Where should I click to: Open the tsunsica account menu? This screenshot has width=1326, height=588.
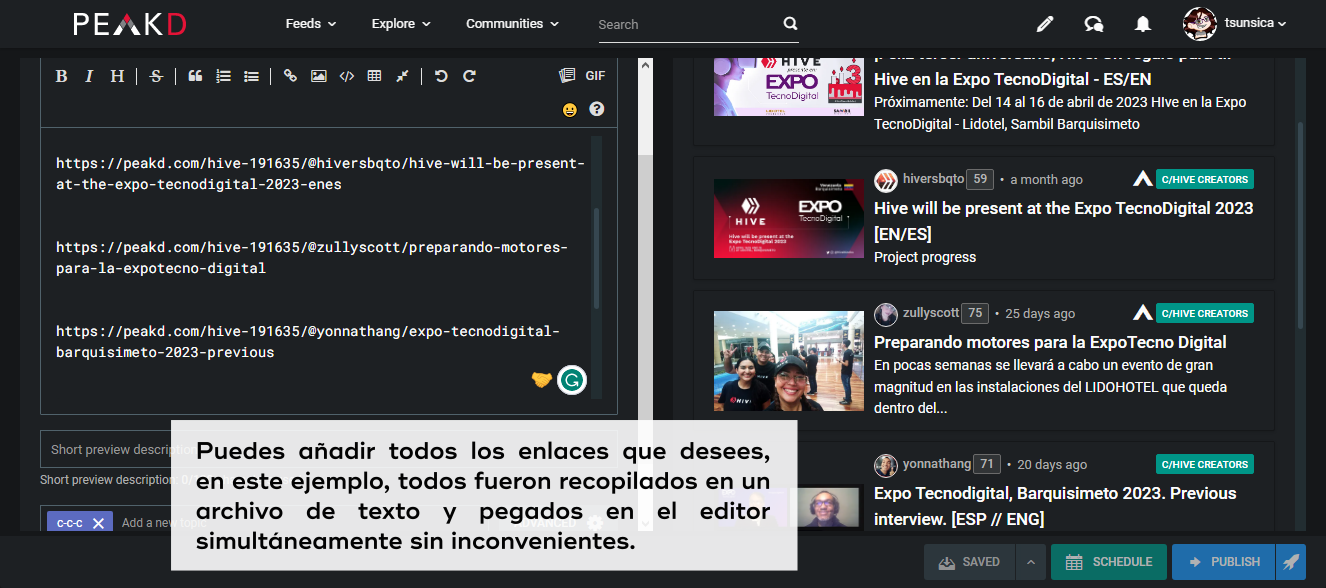(x=1234, y=23)
